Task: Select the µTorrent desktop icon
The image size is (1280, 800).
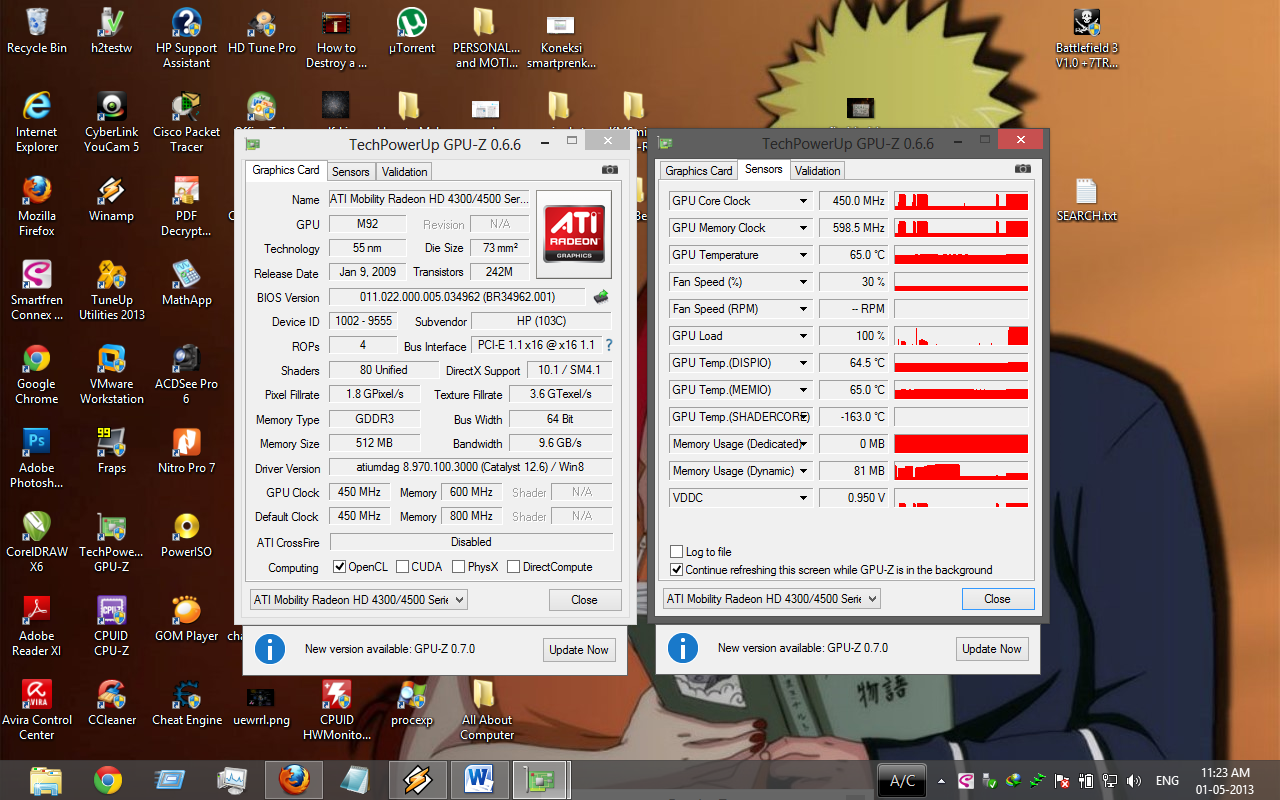Action: point(411,32)
